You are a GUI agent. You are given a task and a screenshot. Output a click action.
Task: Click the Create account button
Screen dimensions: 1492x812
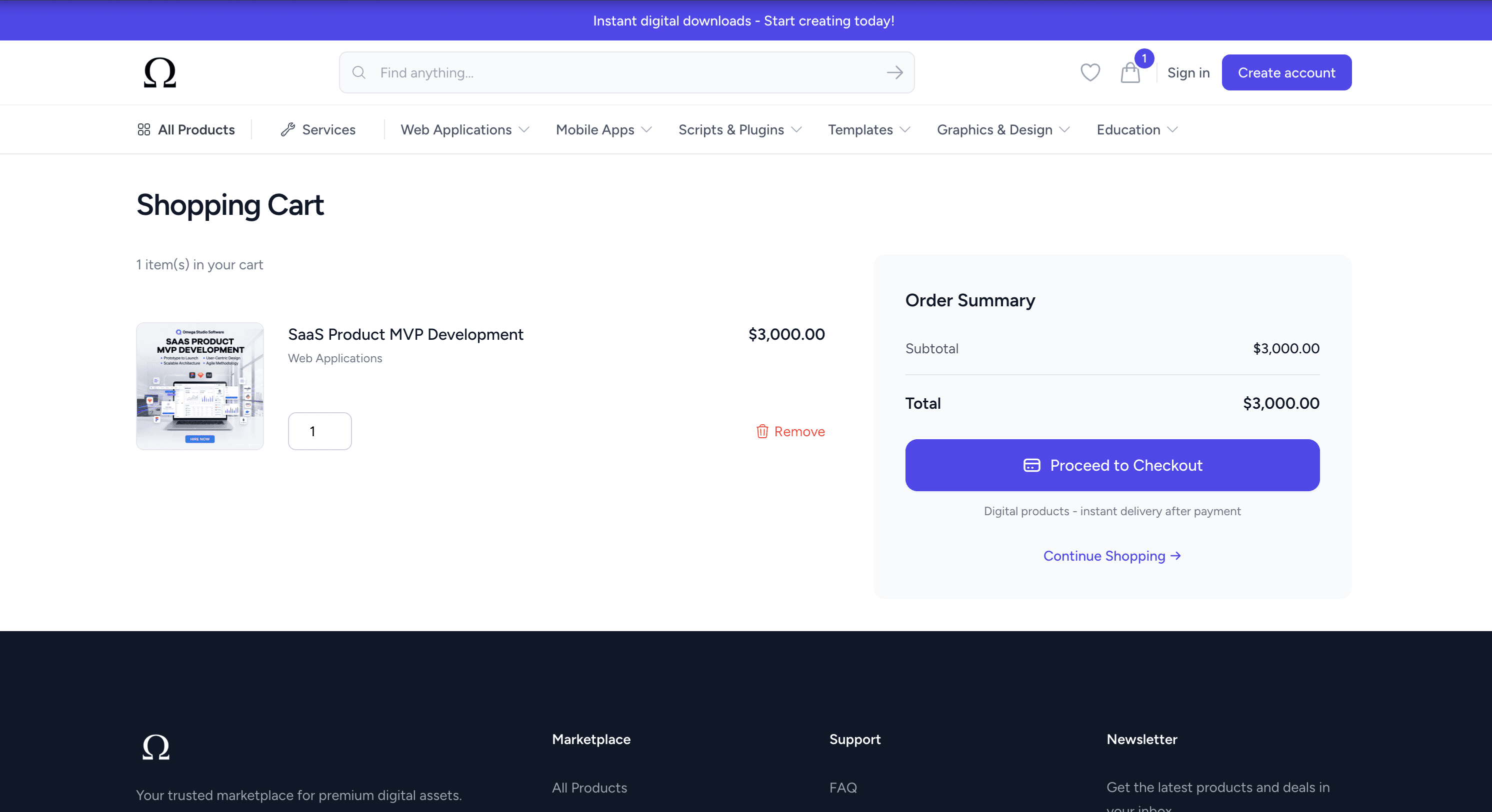coord(1286,72)
